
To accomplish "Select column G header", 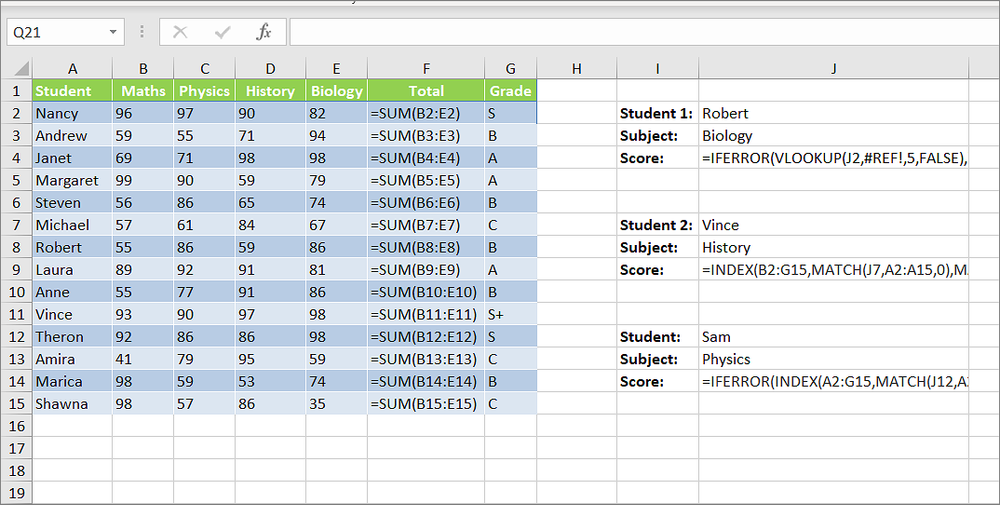I will point(510,69).
